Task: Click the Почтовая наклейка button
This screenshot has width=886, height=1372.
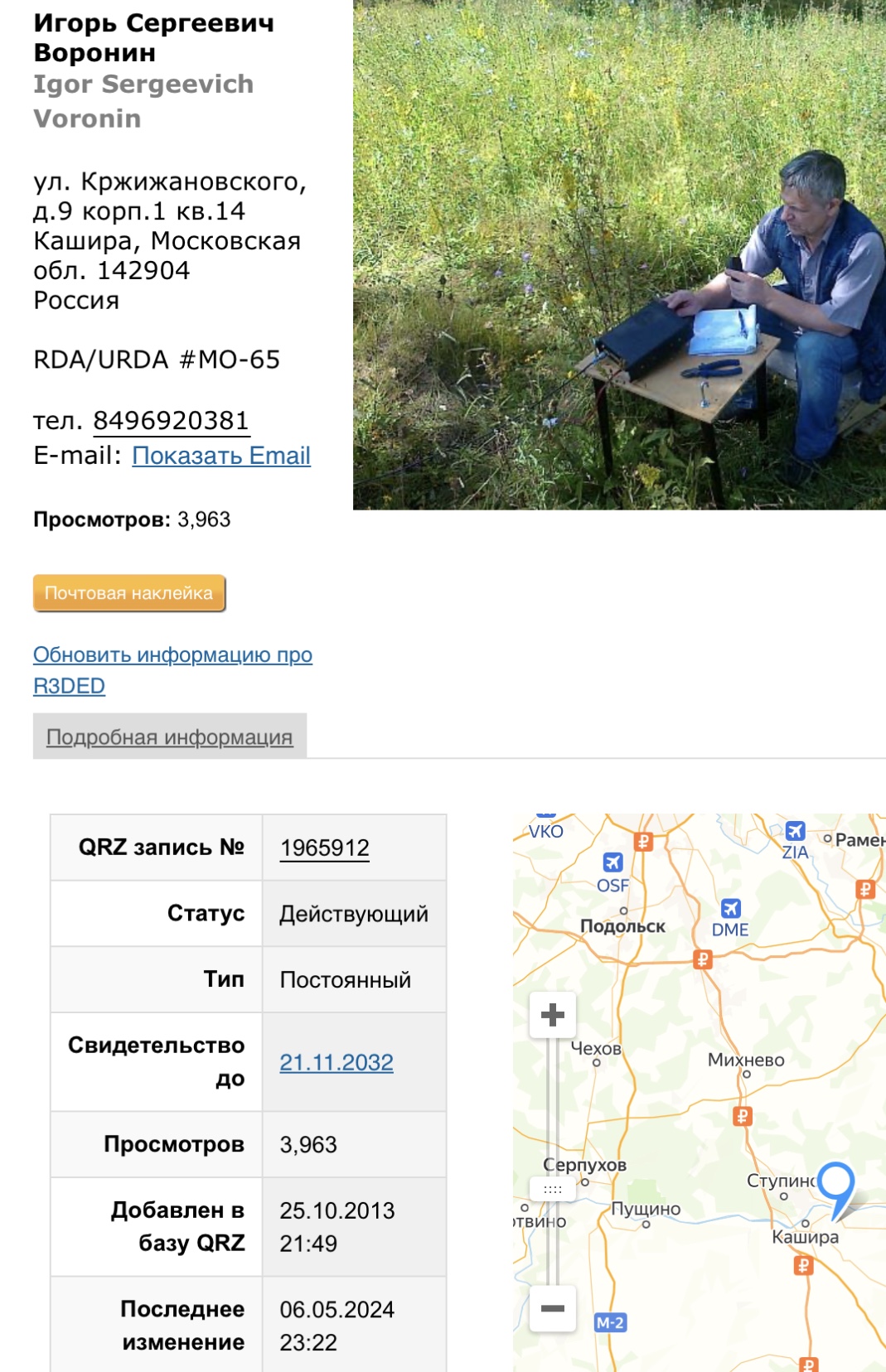Action: [129, 593]
